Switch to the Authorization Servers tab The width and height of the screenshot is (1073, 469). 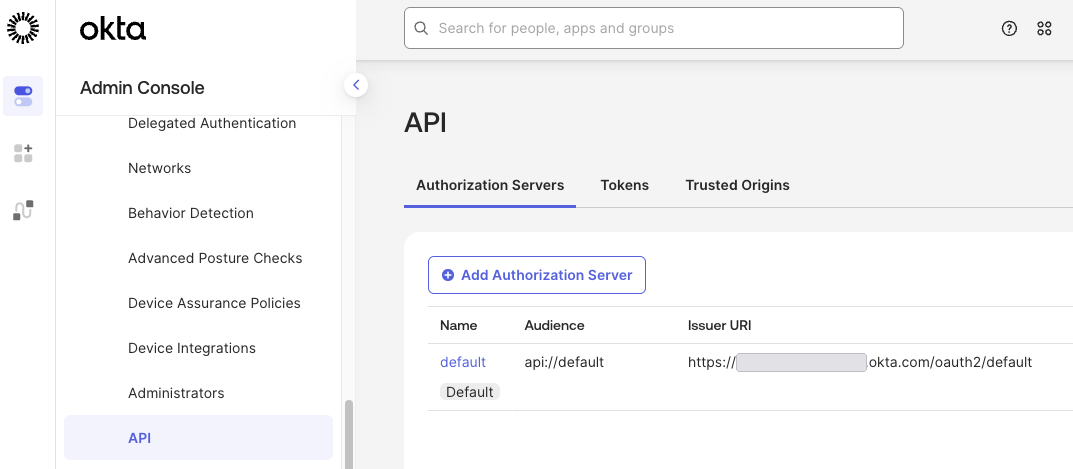click(490, 186)
